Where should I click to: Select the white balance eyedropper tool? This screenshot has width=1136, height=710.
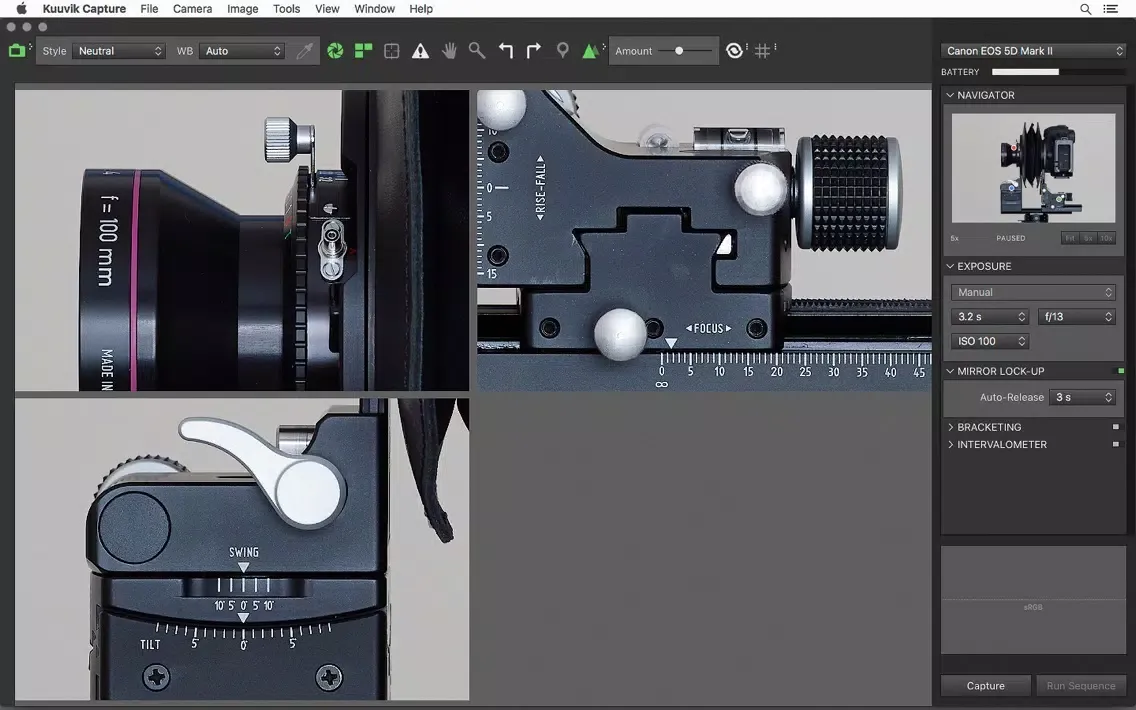(305, 51)
